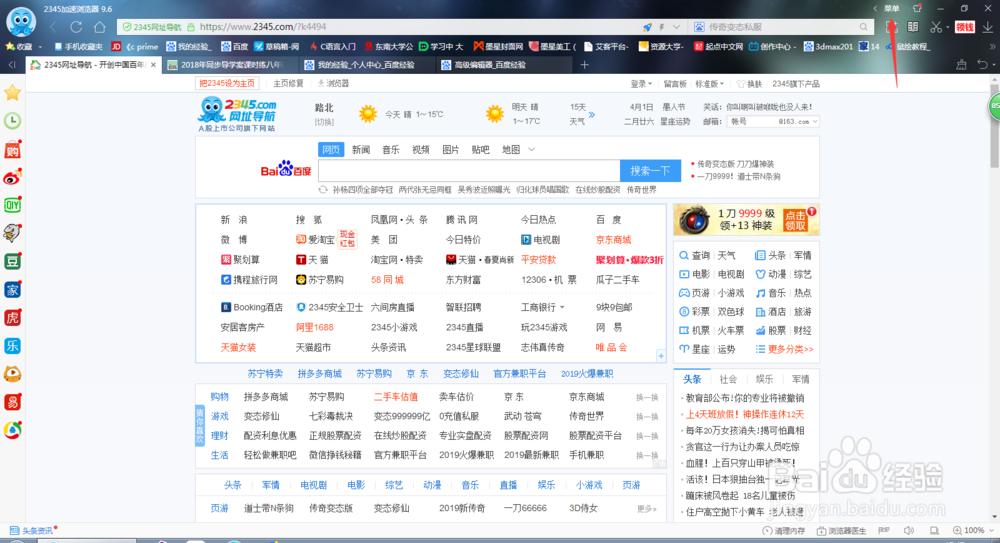Open the blue 乐 sidebar icon
This screenshot has width=1000, height=543.
12,346
